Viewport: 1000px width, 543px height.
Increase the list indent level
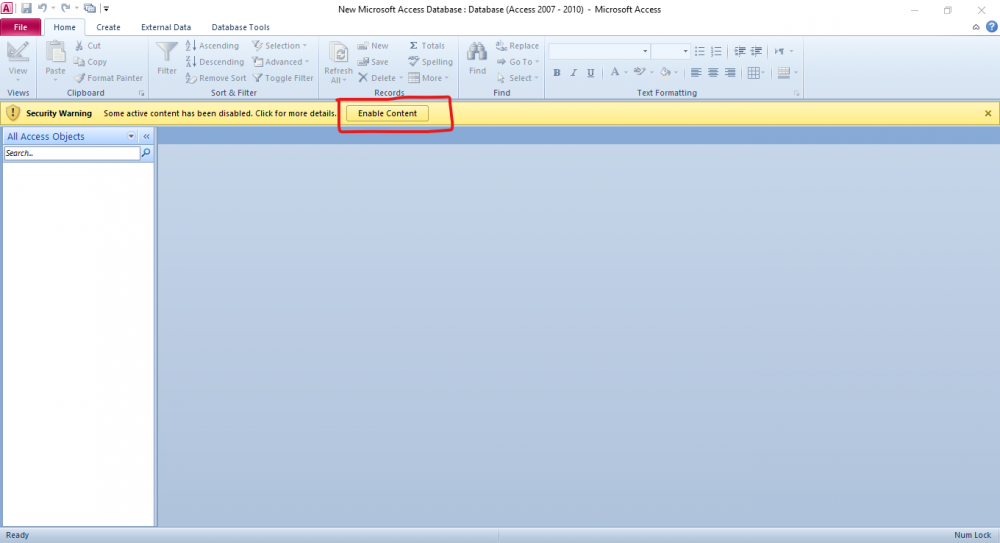click(756, 51)
